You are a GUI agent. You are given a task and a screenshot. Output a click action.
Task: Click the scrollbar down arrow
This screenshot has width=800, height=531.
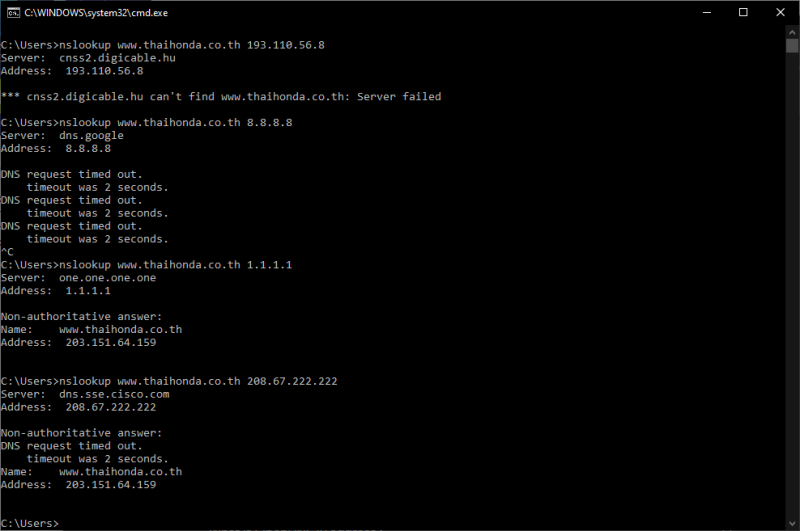(791, 523)
